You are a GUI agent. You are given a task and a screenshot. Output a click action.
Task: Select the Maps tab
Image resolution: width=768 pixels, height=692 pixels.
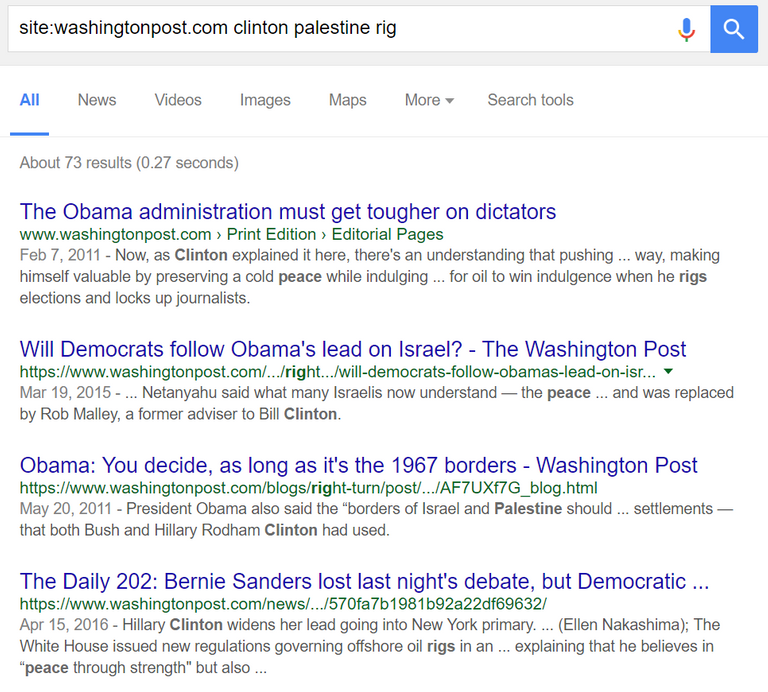pyautogui.click(x=348, y=100)
